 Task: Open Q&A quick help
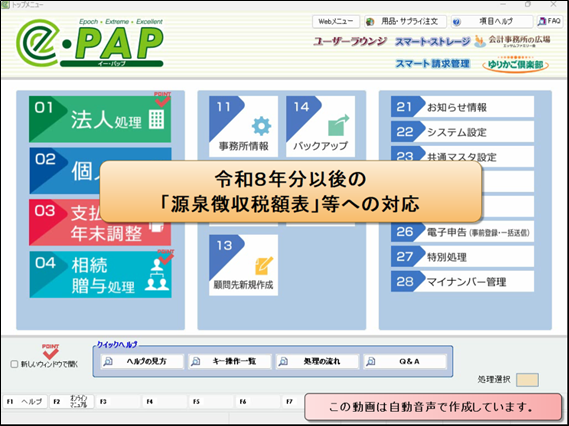pos(405,361)
